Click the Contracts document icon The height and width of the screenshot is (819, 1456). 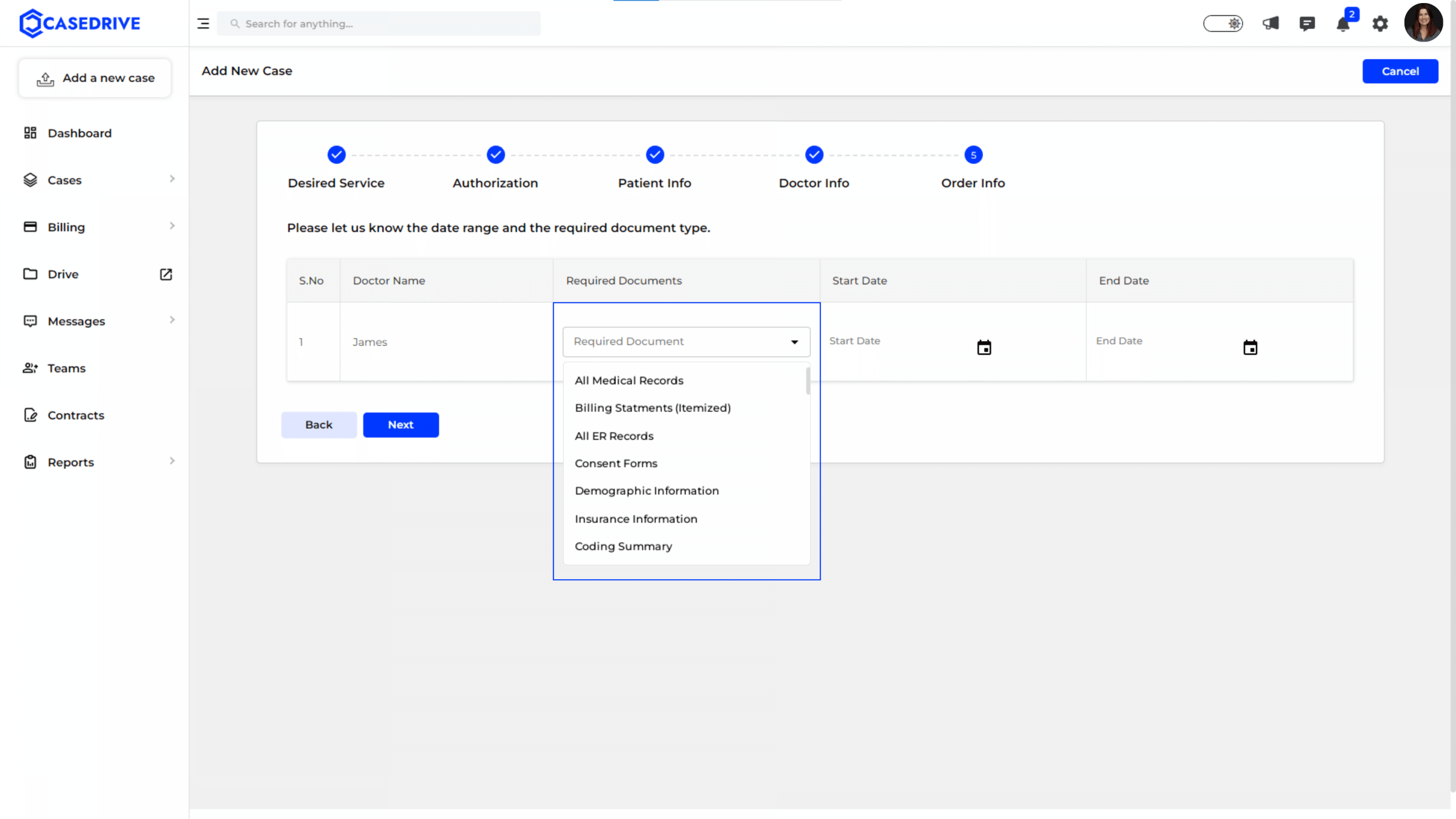[30, 415]
